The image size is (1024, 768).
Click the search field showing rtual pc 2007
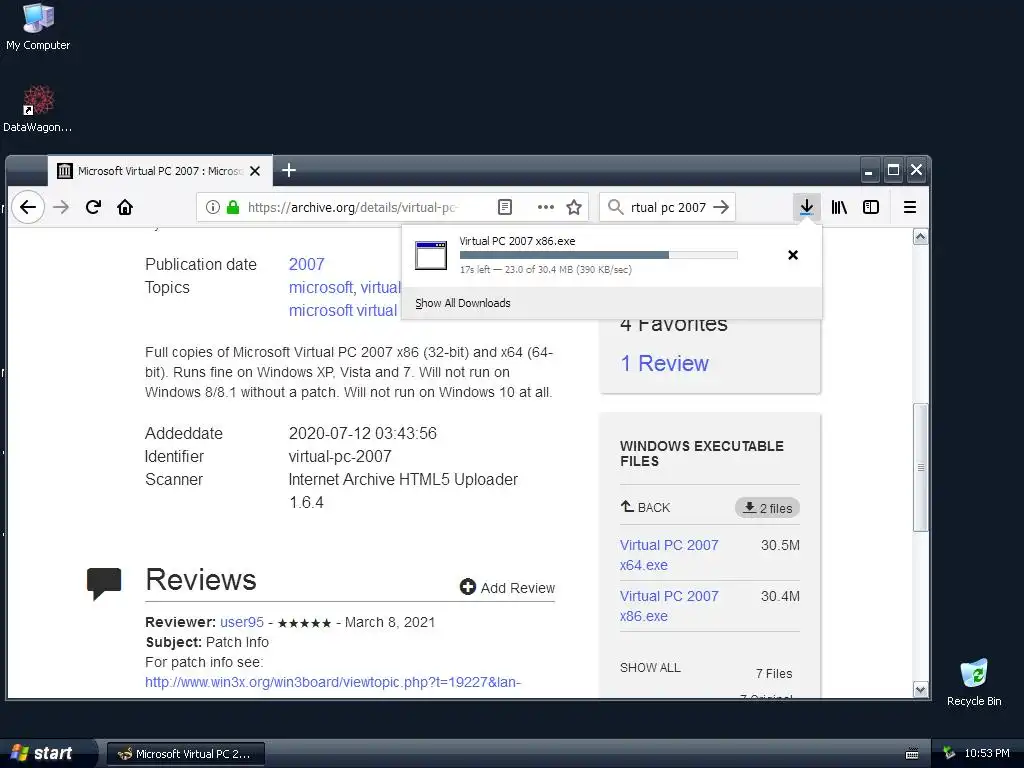(668, 207)
